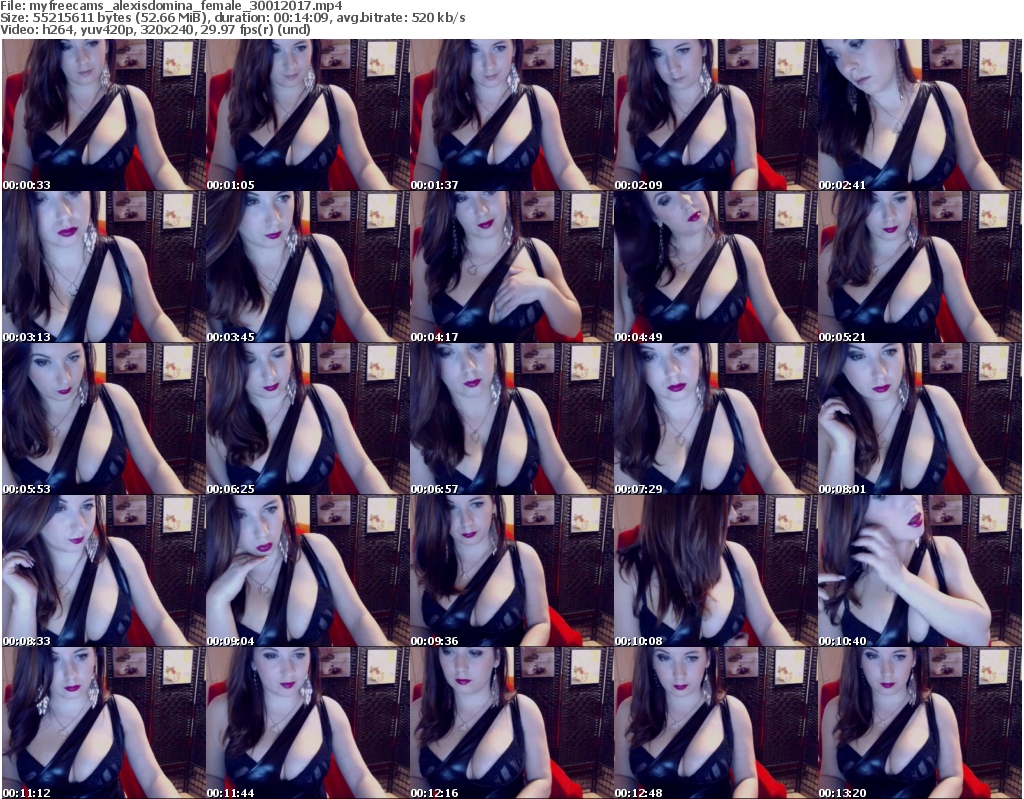Image resolution: width=1024 pixels, height=799 pixels.
Task: Select the thumbnail stamped 00:01:37
Action: click(511, 115)
